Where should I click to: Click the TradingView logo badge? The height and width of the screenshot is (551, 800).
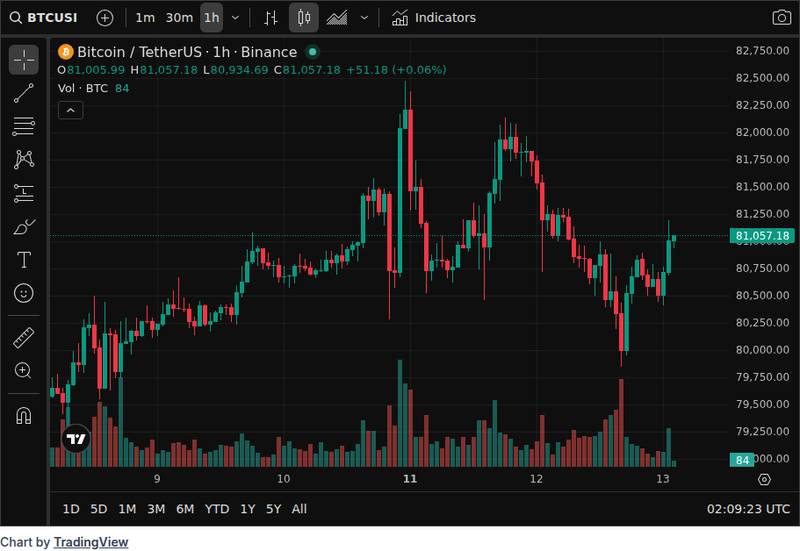[76, 439]
